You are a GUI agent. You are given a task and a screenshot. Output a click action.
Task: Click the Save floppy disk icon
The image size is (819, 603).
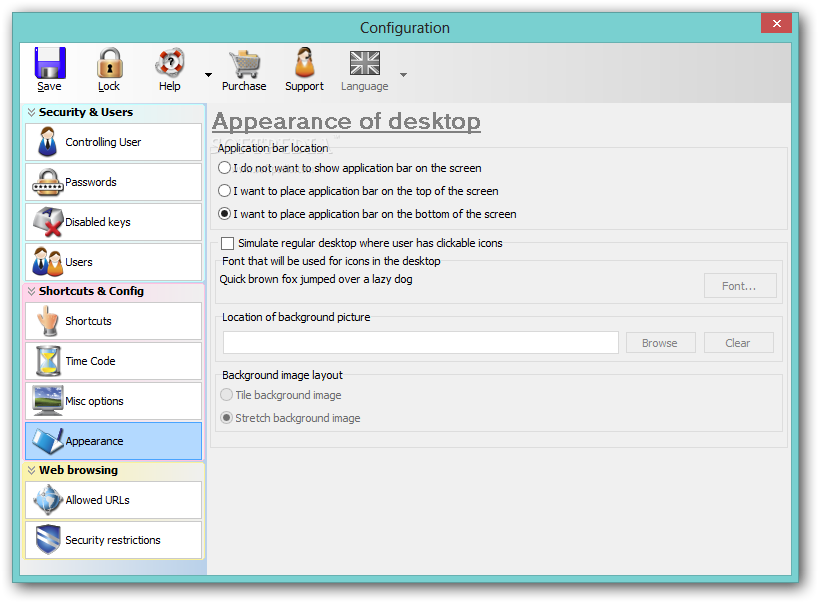click(x=50, y=62)
